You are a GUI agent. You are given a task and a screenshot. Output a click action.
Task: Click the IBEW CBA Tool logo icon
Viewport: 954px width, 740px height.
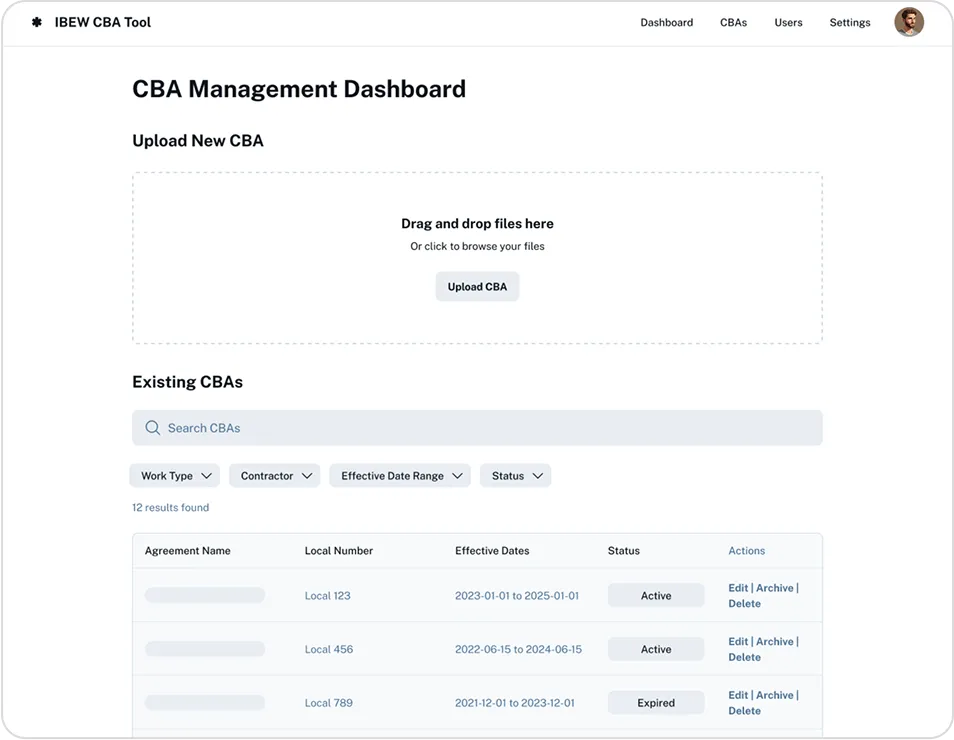coord(37,22)
